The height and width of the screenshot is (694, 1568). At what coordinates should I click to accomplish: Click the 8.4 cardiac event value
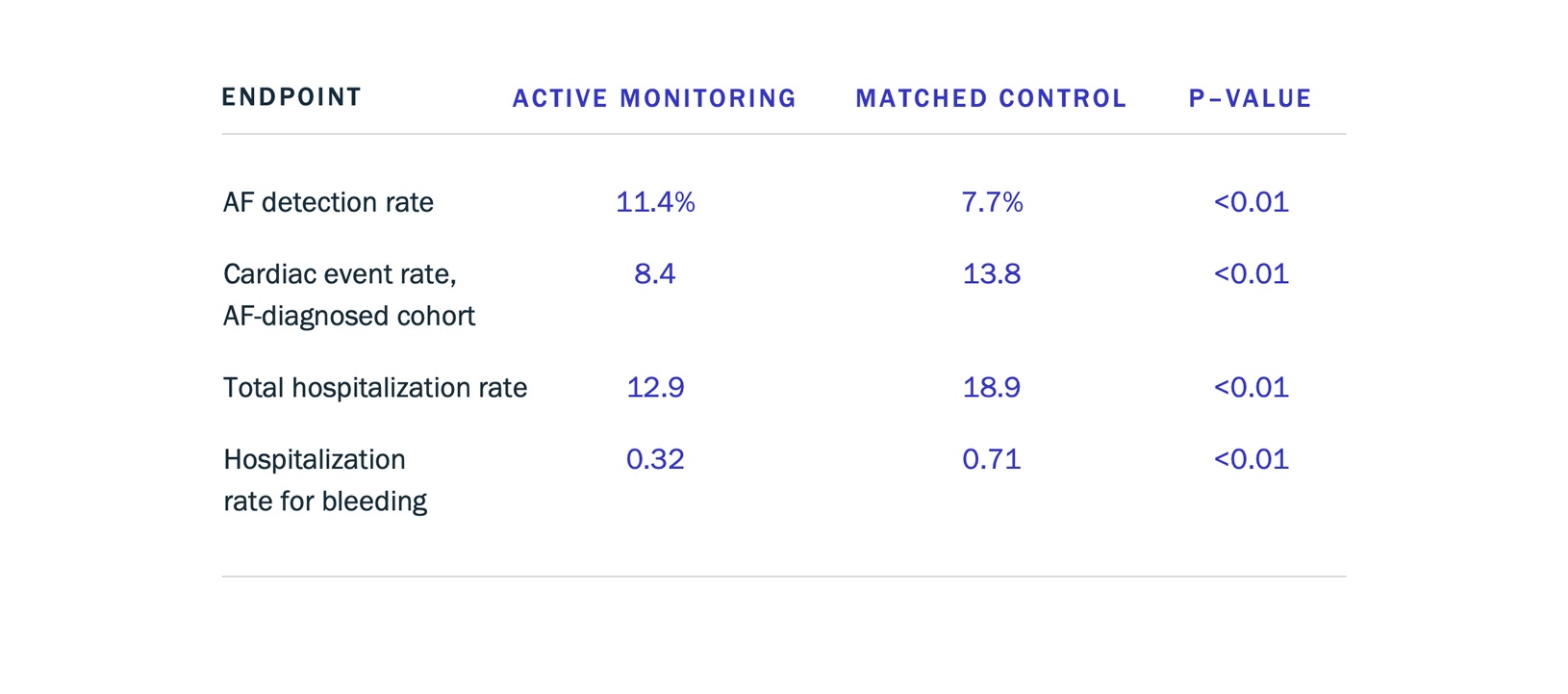tap(654, 274)
